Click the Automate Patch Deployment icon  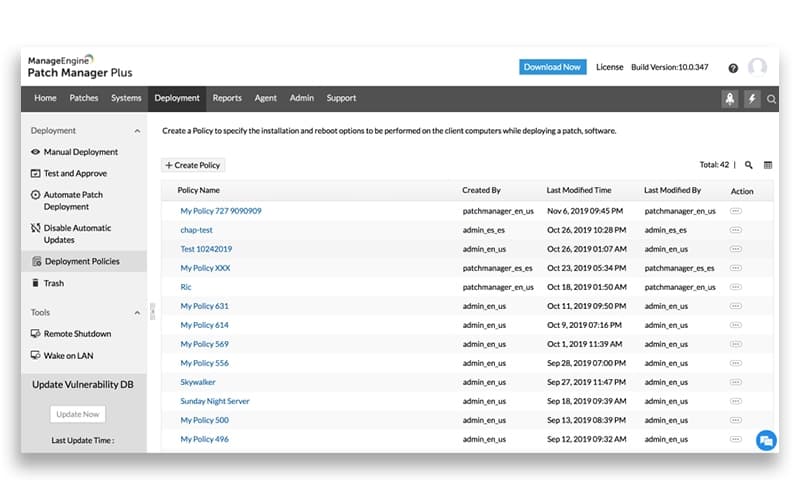click(x=35, y=195)
